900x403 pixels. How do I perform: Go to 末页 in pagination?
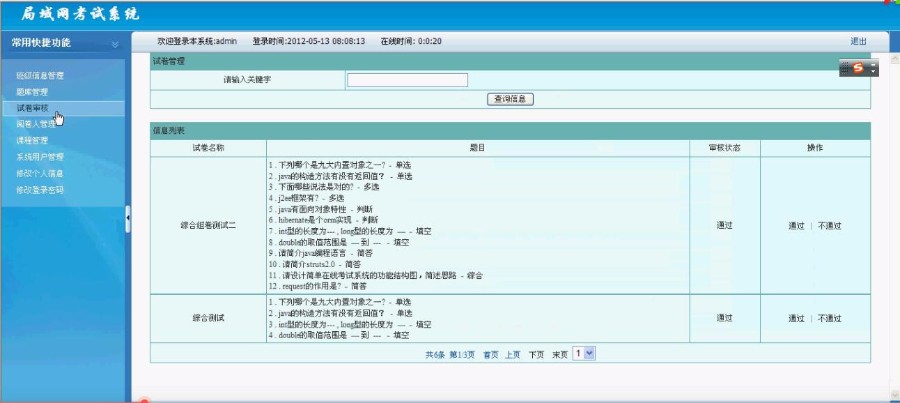point(560,355)
